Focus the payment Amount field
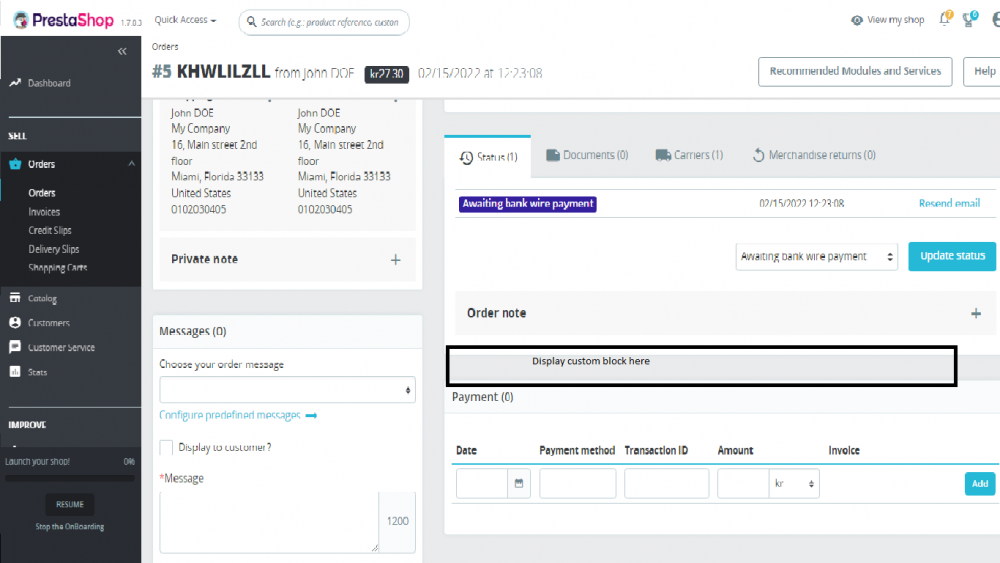The height and width of the screenshot is (563, 1000). [x=743, y=483]
